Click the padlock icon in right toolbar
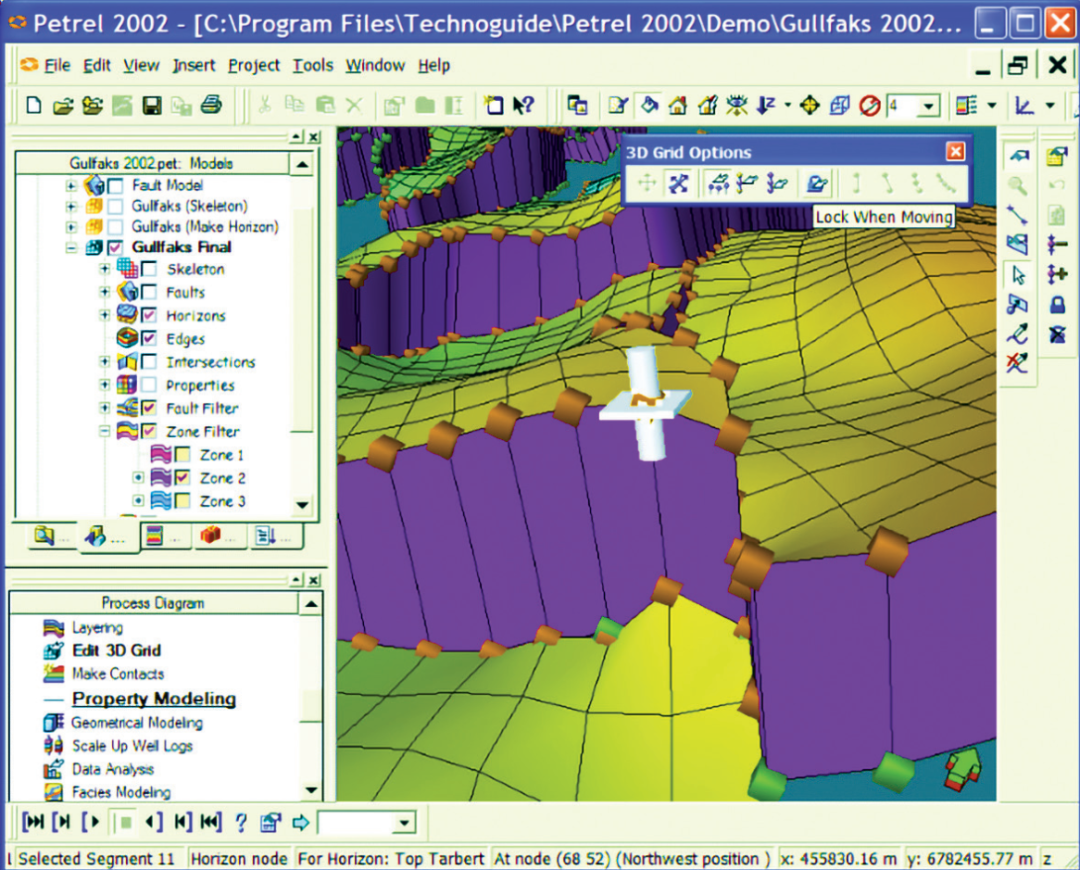This screenshot has height=870, width=1080. tap(1057, 304)
